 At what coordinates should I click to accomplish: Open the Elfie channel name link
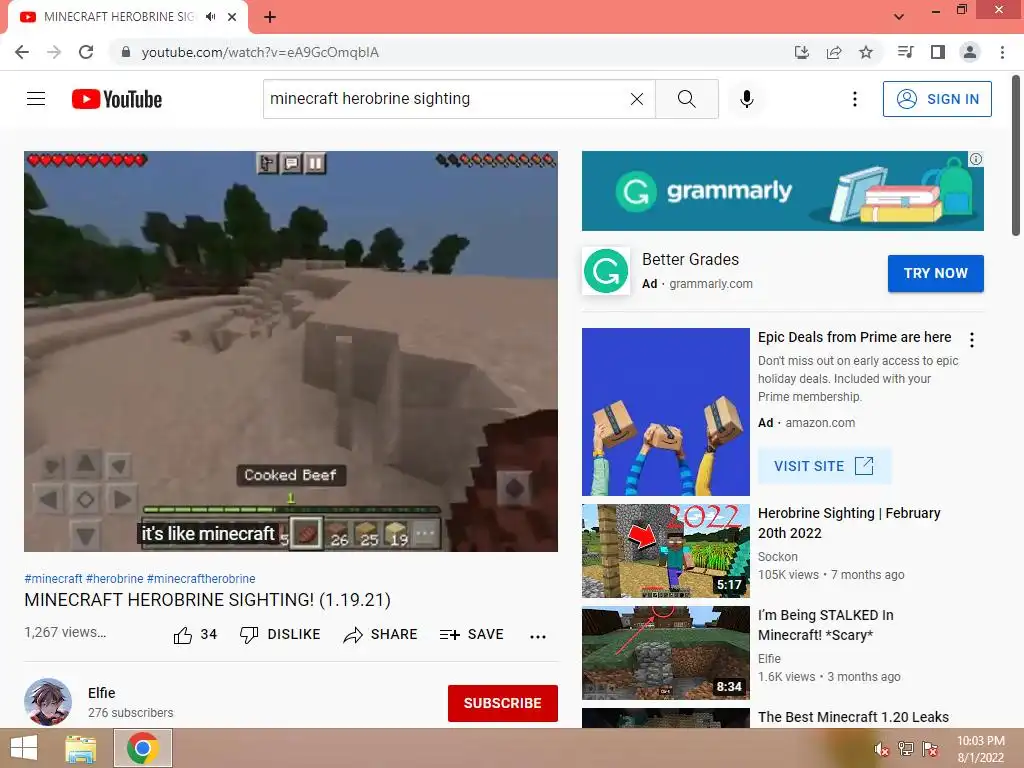[101, 693]
